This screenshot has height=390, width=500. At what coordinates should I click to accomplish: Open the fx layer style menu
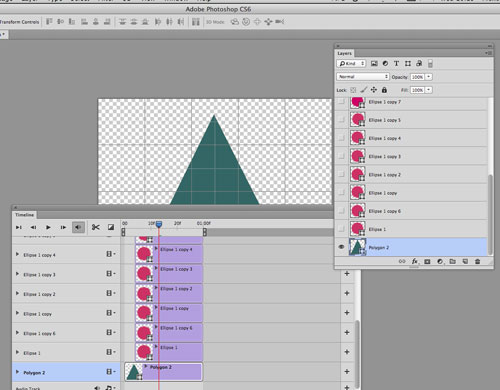[x=415, y=261]
